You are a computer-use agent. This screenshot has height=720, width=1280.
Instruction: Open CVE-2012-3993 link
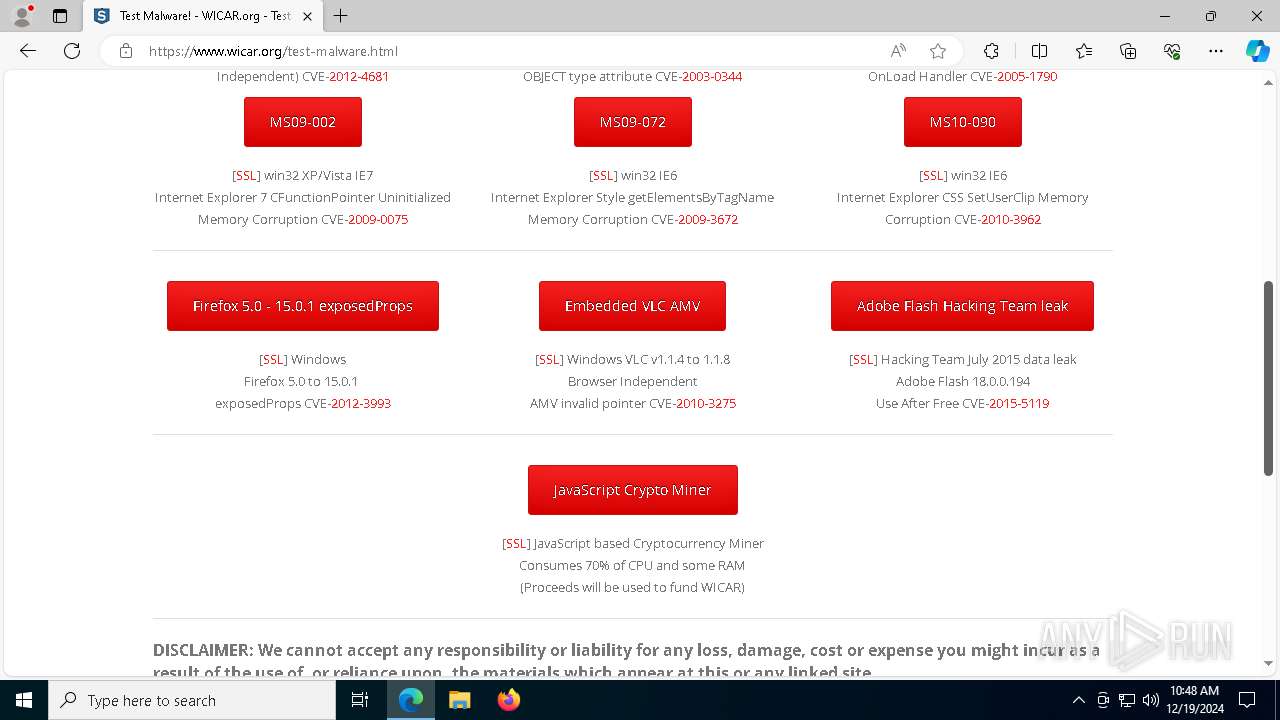pos(361,403)
